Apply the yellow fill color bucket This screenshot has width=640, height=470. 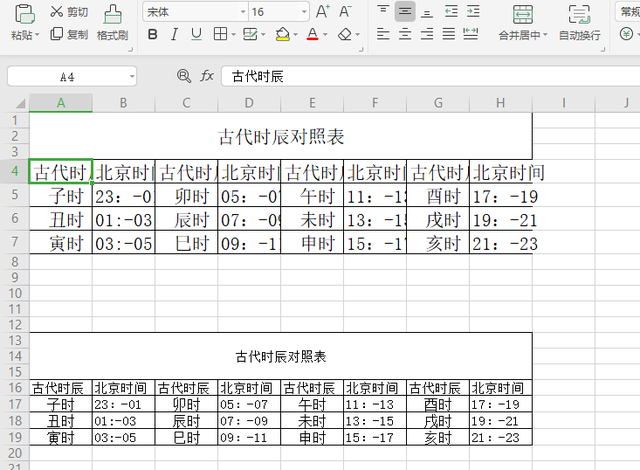(x=282, y=34)
